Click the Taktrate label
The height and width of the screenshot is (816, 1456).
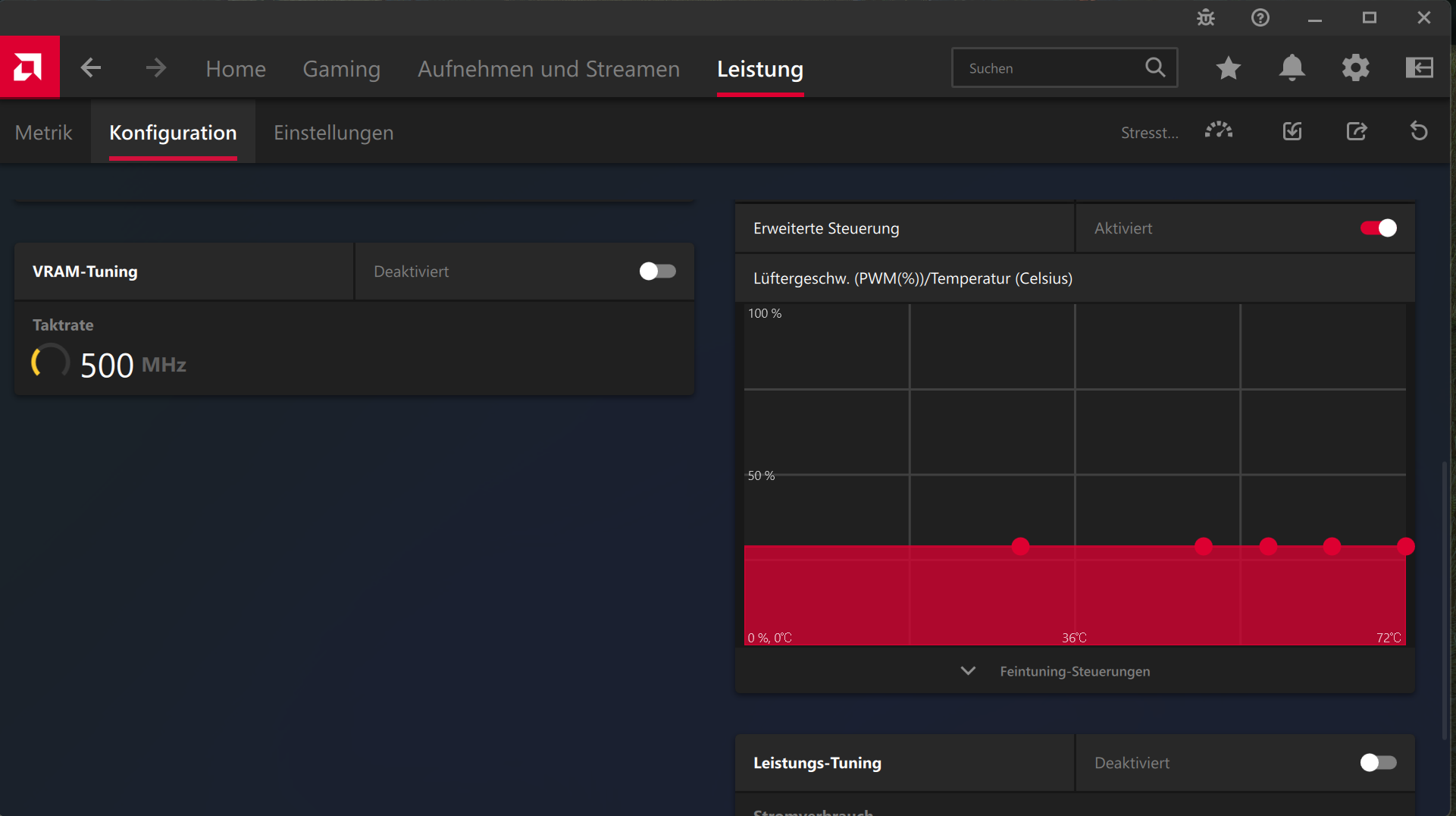coord(63,325)
